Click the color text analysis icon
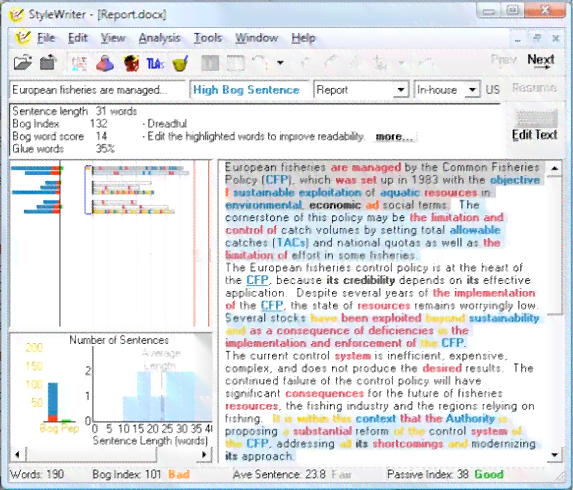Viewport: 573px width, 490px height. [x=79, y=64]
